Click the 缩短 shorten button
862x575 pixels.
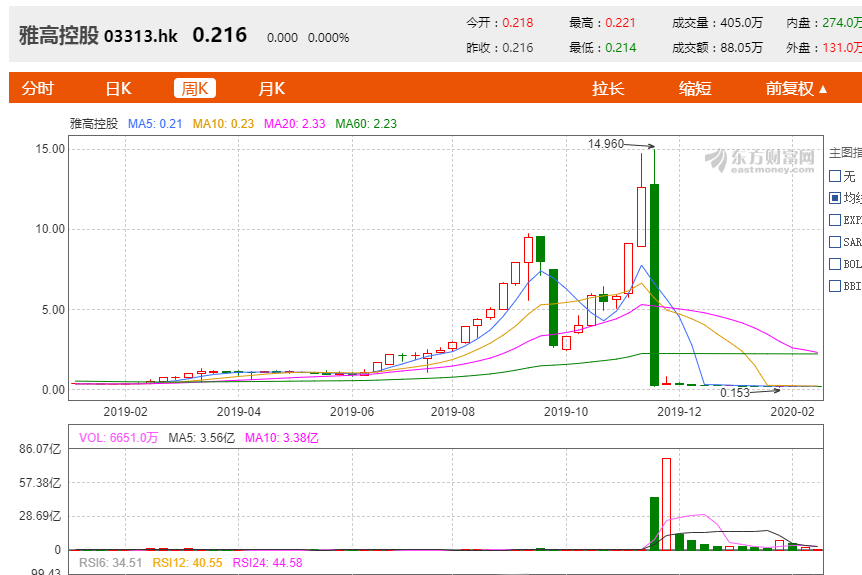pos(695,89)
